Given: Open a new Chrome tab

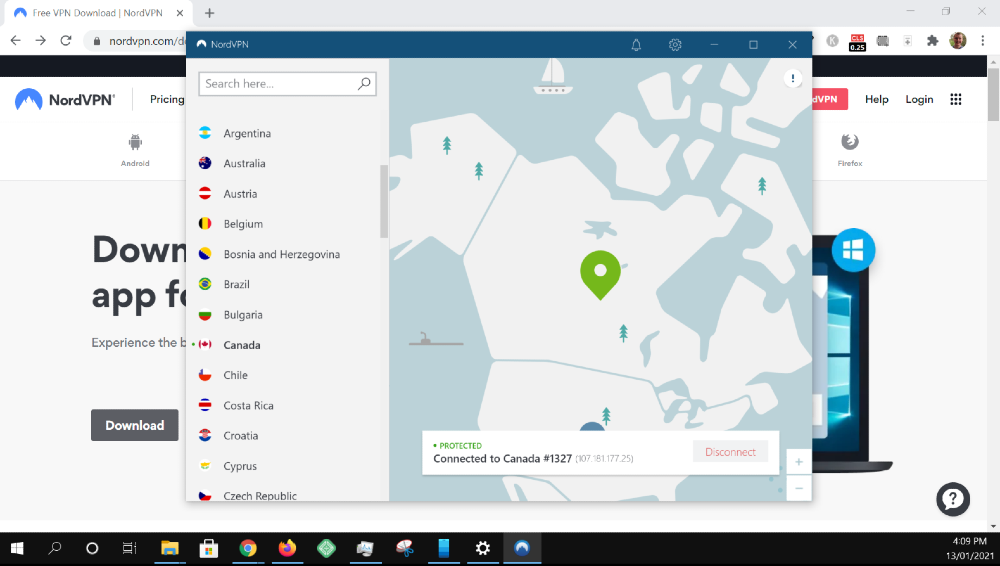Looking at the screenshot, I should click(209, 13).
